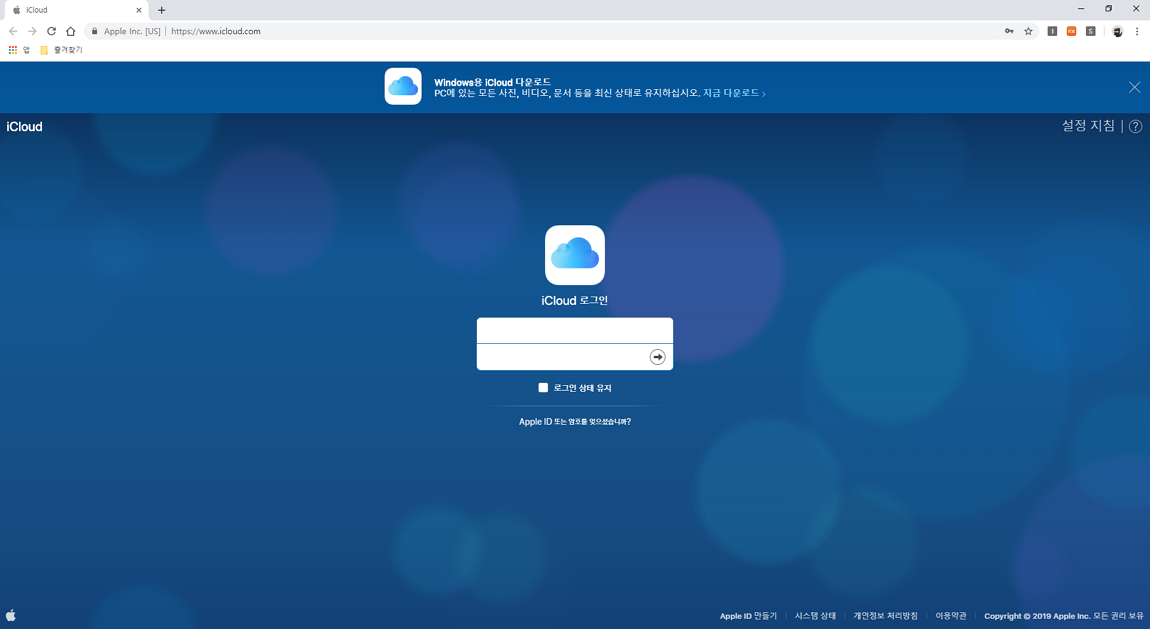This screenshot has height=629, width=1150.
Task: Click the iCloud logo text at top left
Action: tap(24, 127)
